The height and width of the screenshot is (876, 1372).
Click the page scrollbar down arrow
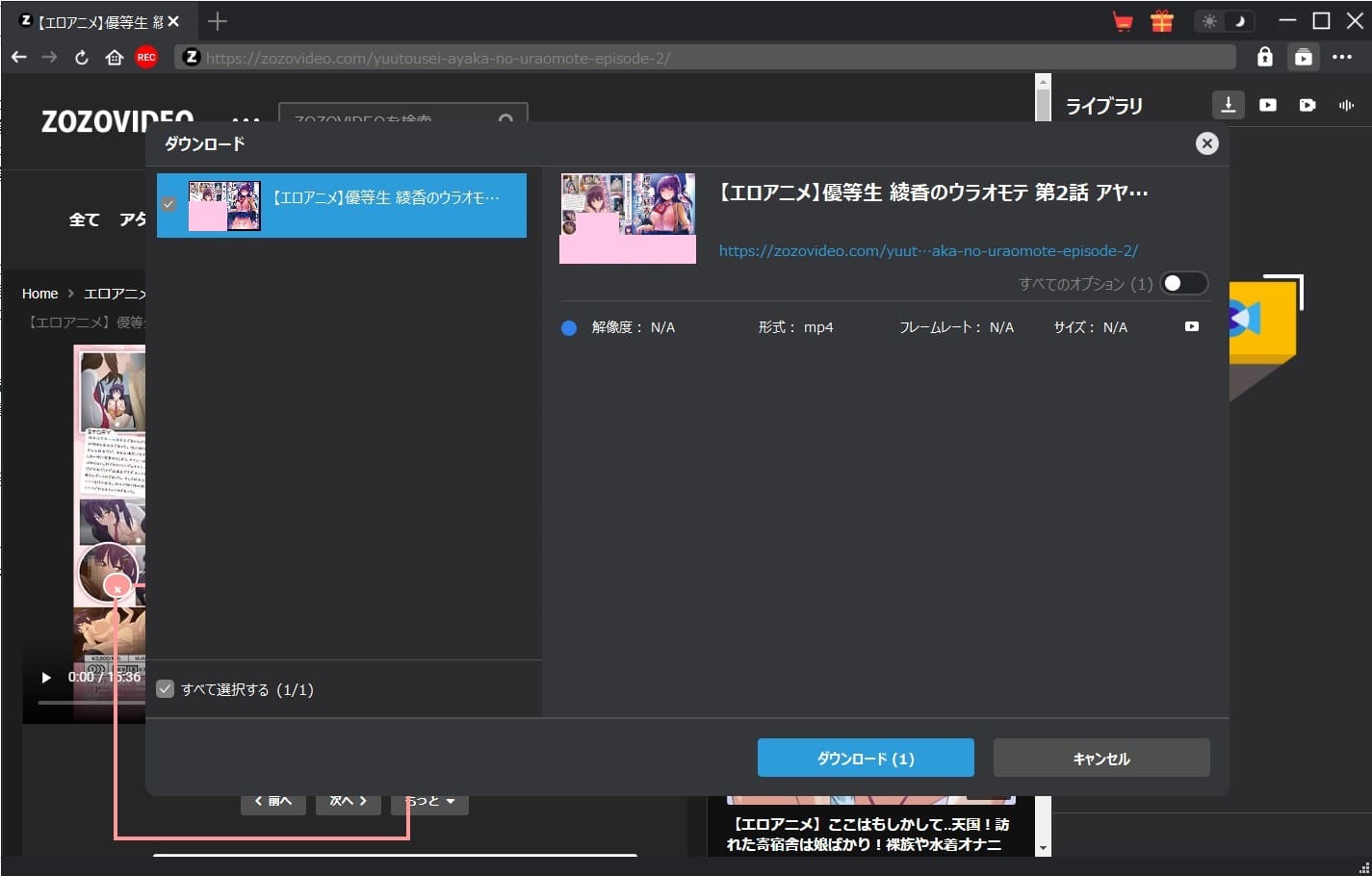point(1043,848)
